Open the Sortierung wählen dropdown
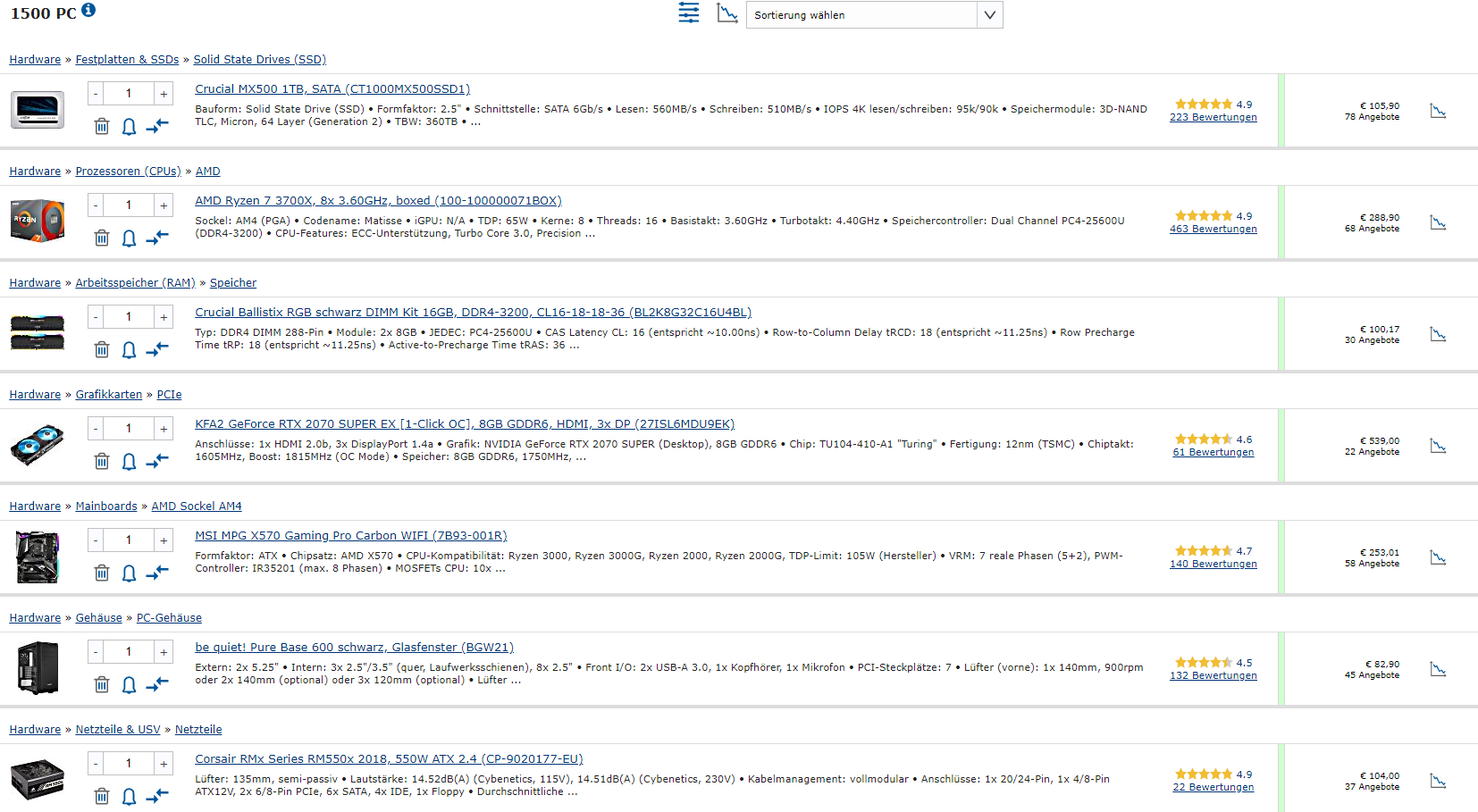Viewport: 1478px width, 812px height. 874,14
